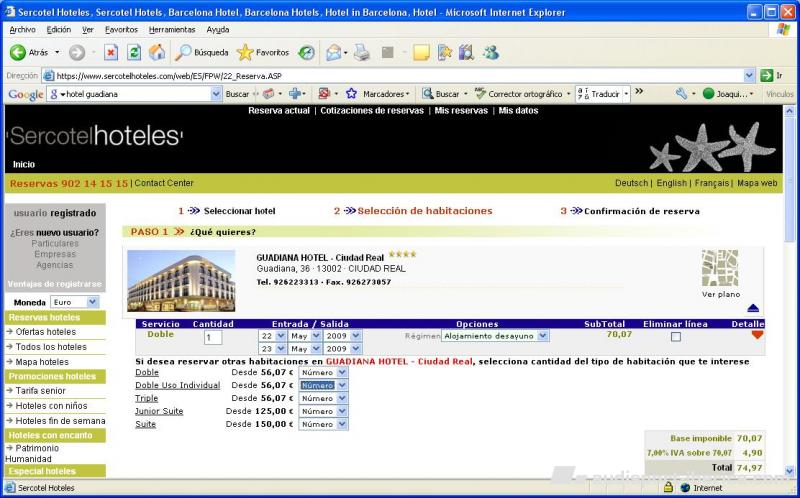Click the Print icon in toolbar
The width and height of the screenshot is (800, 498).
point(361,52)
